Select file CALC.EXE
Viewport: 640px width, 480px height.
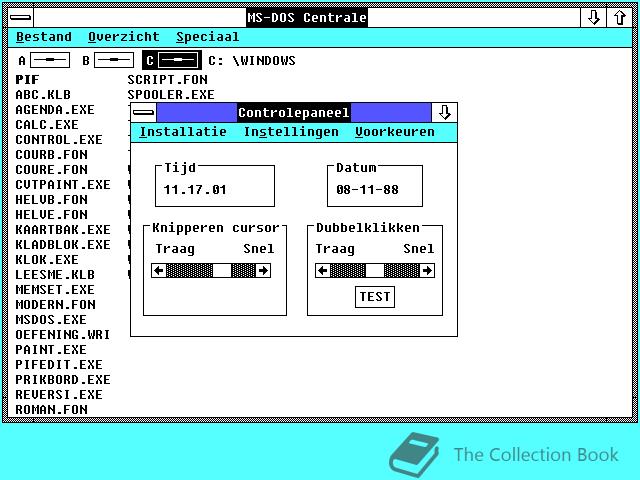[47, 125]
